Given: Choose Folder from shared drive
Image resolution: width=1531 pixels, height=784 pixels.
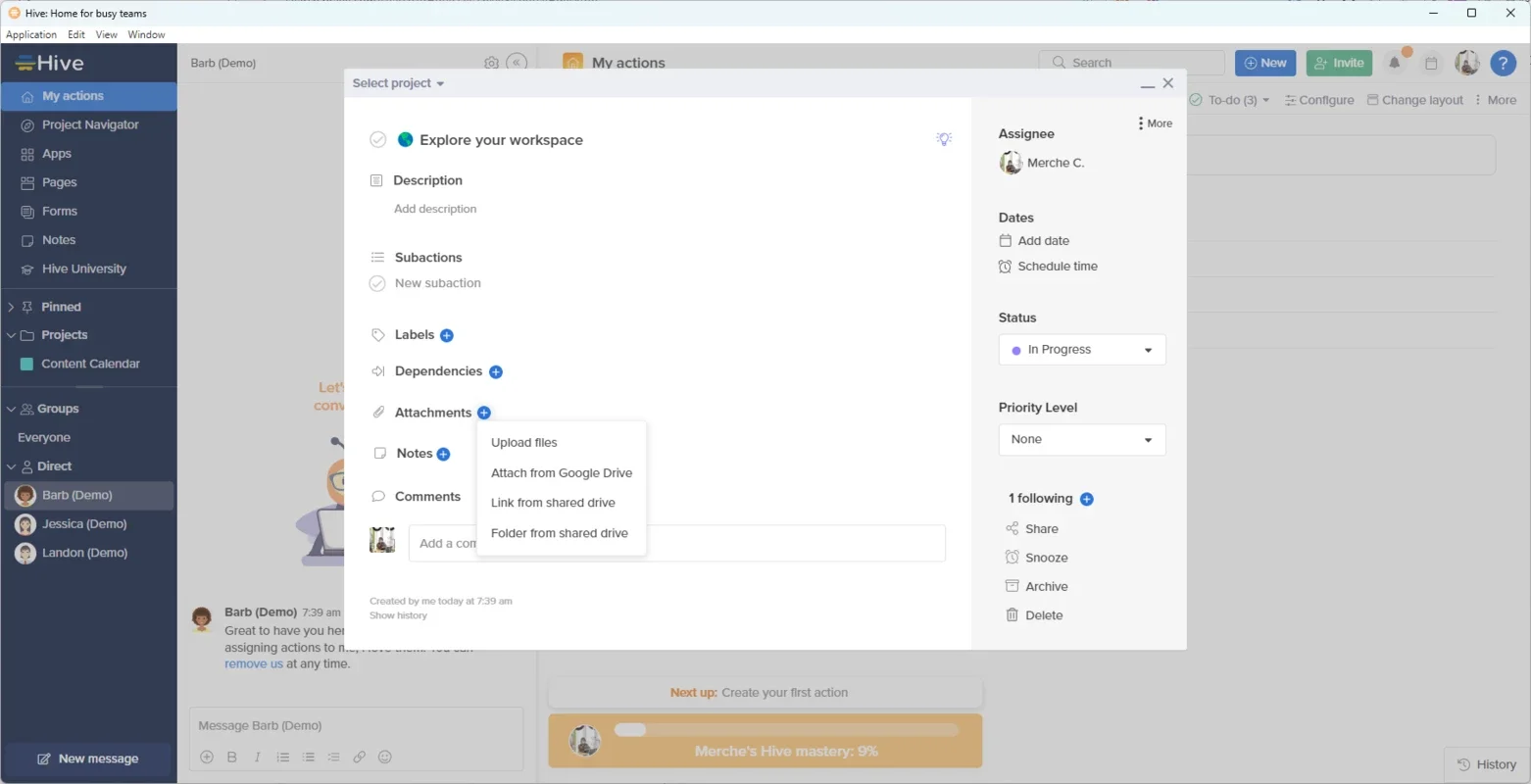Looking at the screenshot, I should (561, 533).
